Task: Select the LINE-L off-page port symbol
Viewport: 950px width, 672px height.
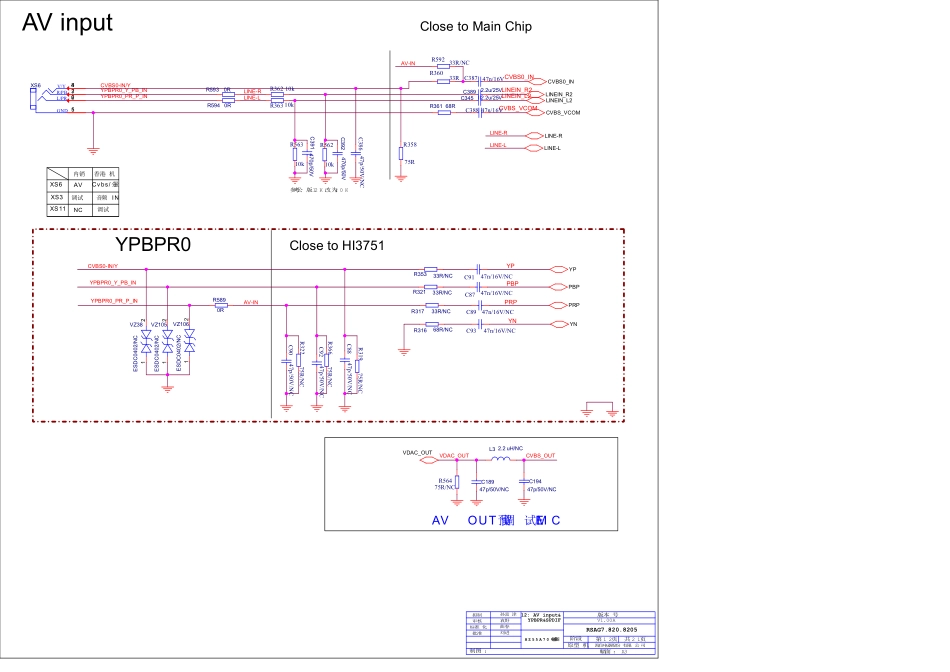Action: tap(534, 148)
